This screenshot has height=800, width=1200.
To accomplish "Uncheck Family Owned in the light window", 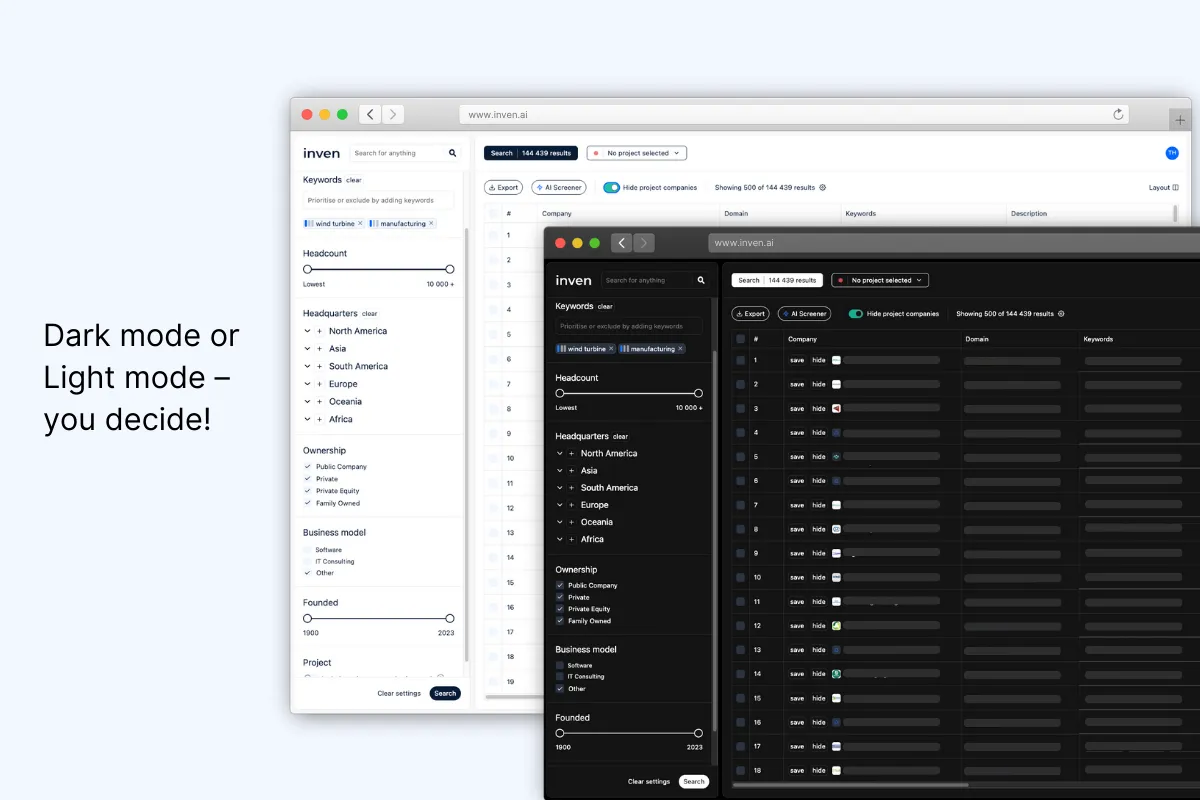I will (x=308, y=503).
